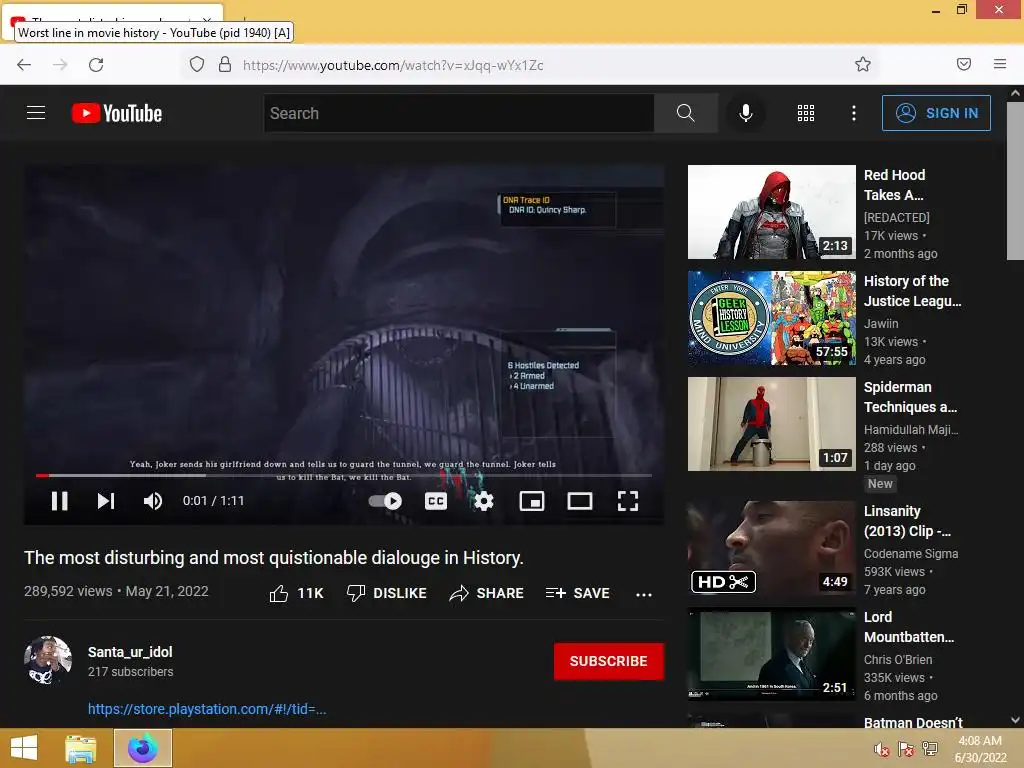Select the video title text

[x=274, y=558]
